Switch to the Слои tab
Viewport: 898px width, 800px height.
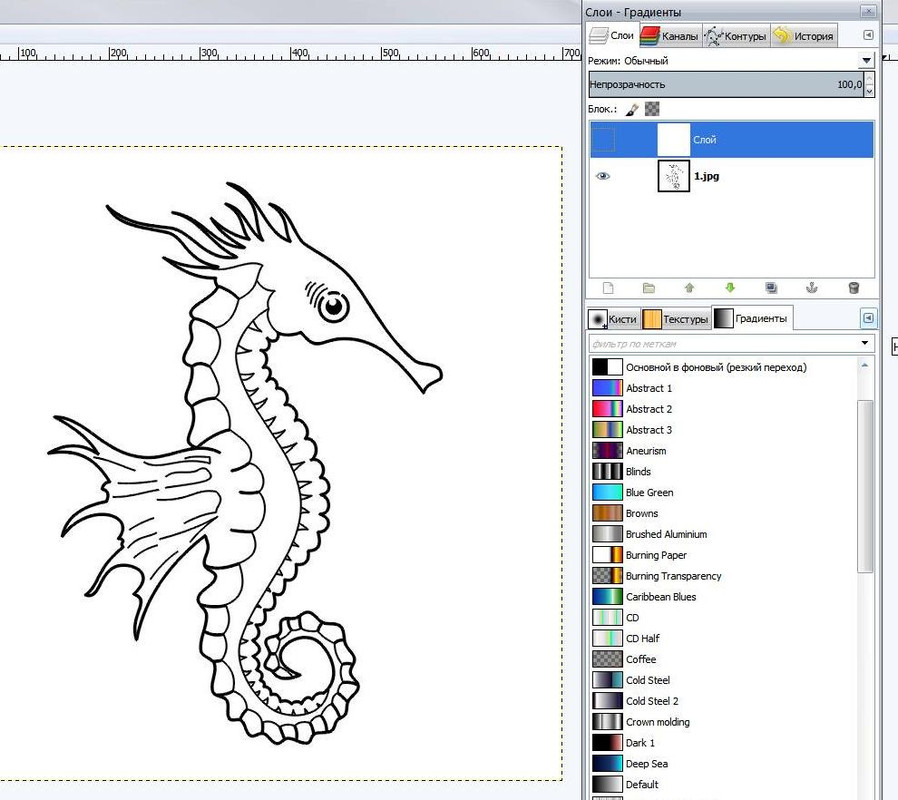coord(613,36)
